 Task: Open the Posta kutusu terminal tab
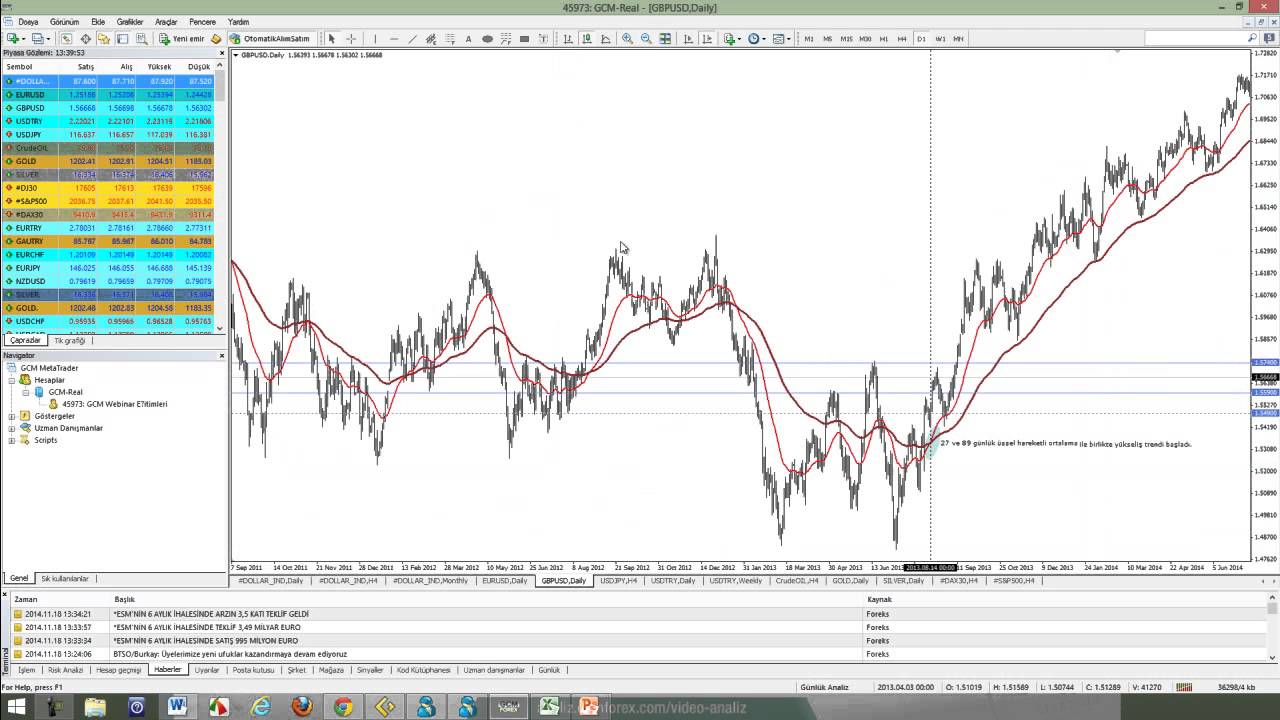253,670
